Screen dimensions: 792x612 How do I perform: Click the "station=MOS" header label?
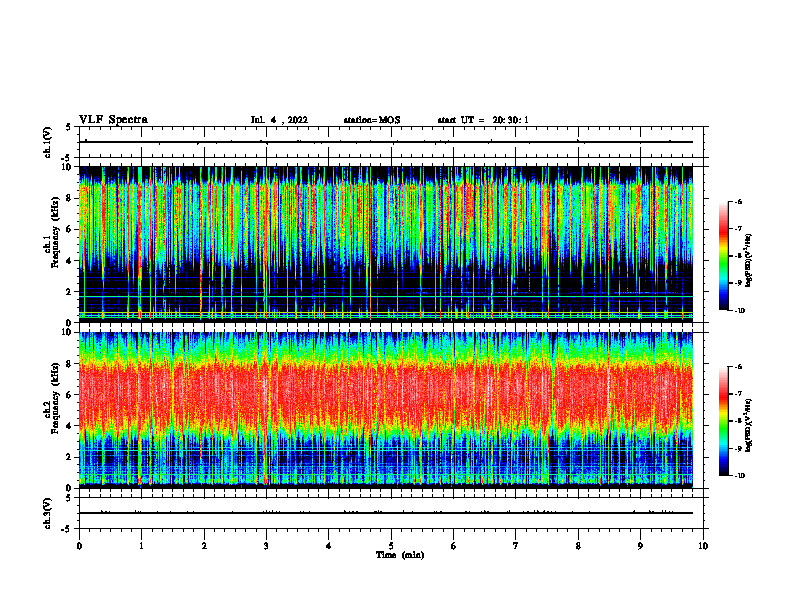pyautogui.click(x=372, y=120)
